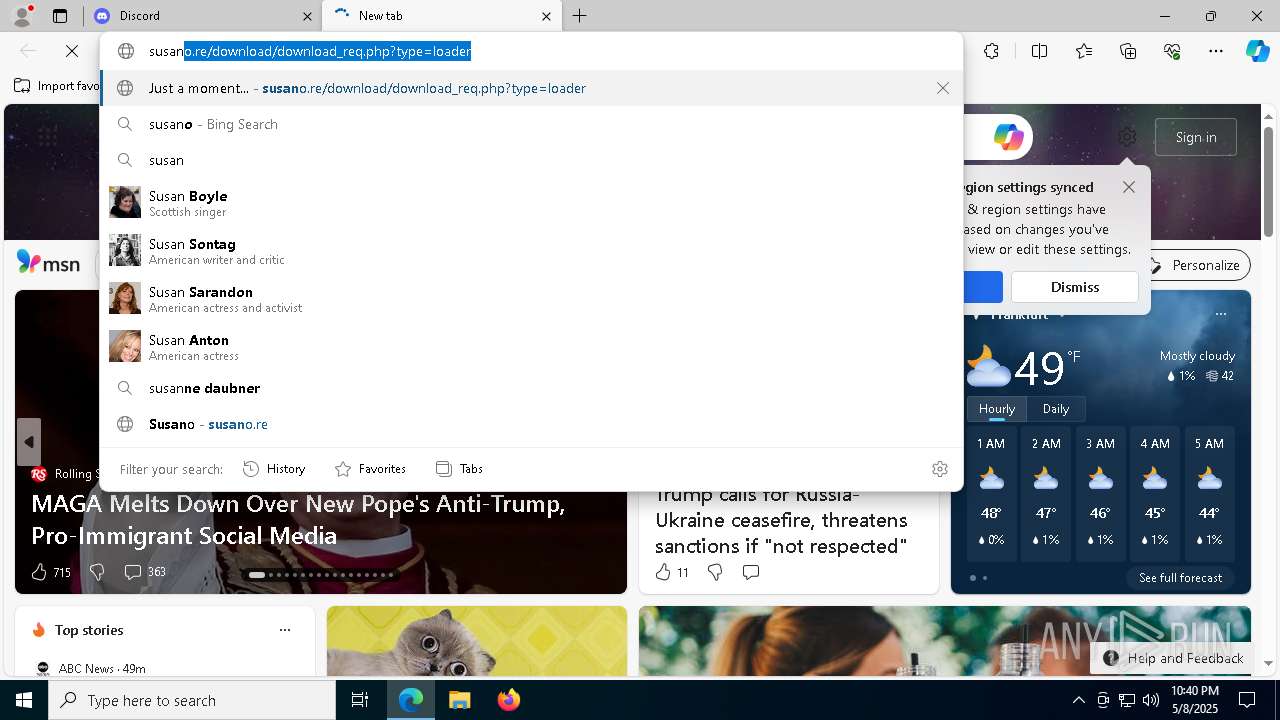This screenshot has height=720, width=1280.
Task: Open page settings gear on MSN
Action: coord(1127,137)
